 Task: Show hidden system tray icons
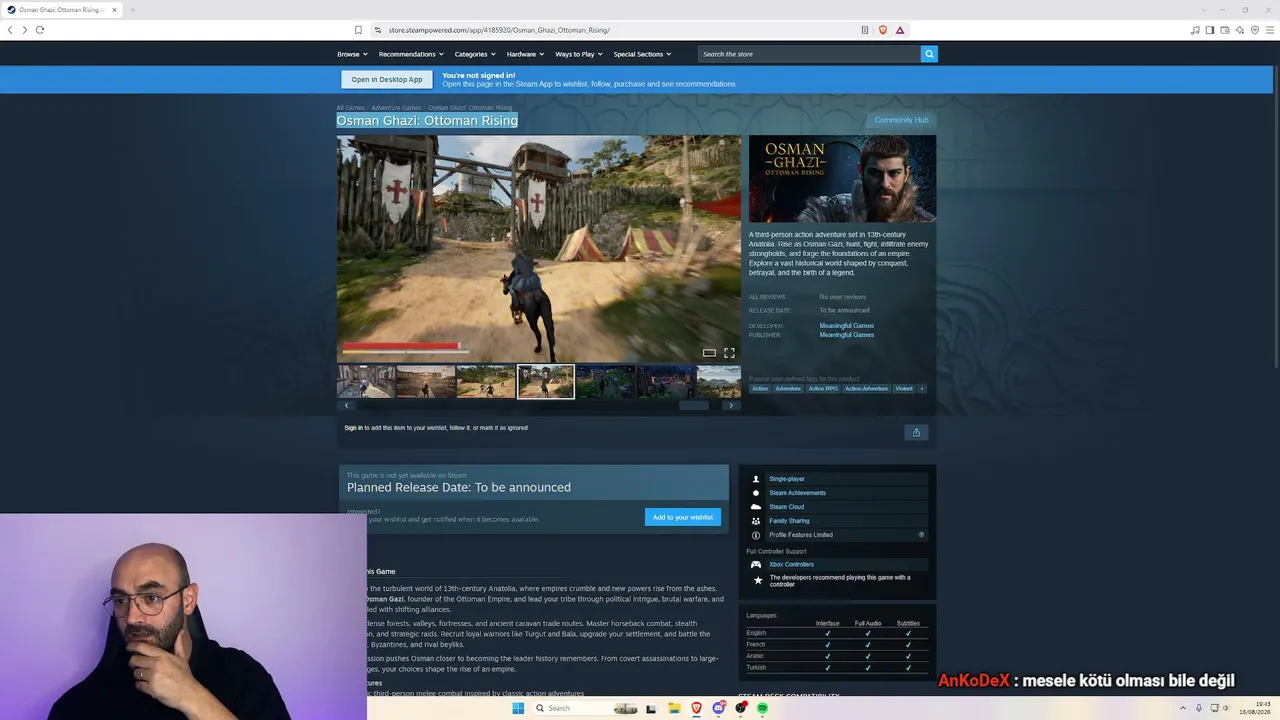click(1184, 708)
